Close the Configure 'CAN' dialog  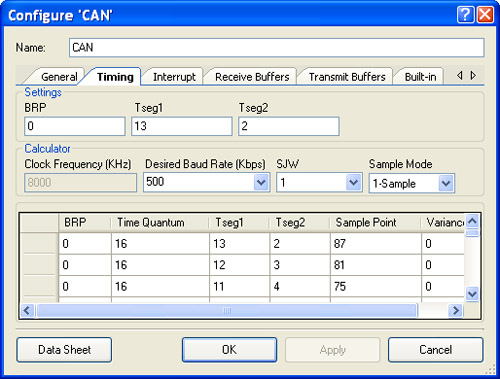[485, 14]
